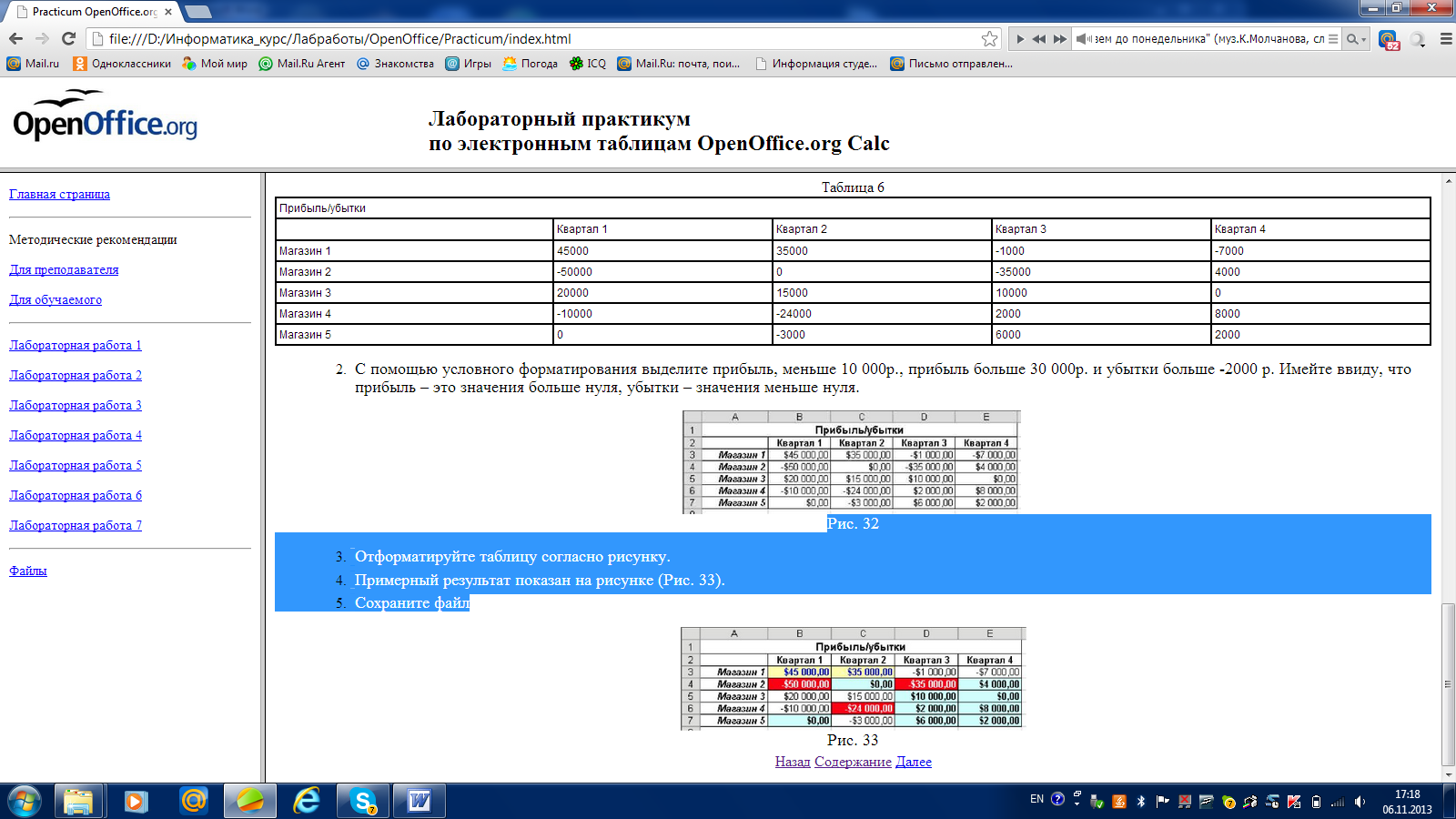Click the OpenOffice.org logo

click(105, 116)
